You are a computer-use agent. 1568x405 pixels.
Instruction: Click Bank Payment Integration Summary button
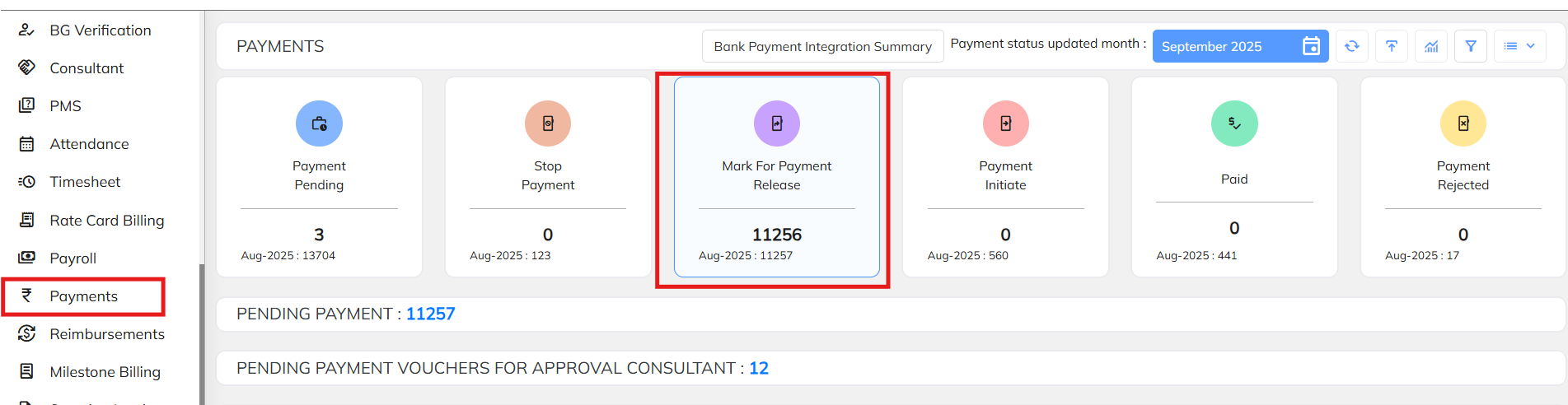click(x=822, y=46)
